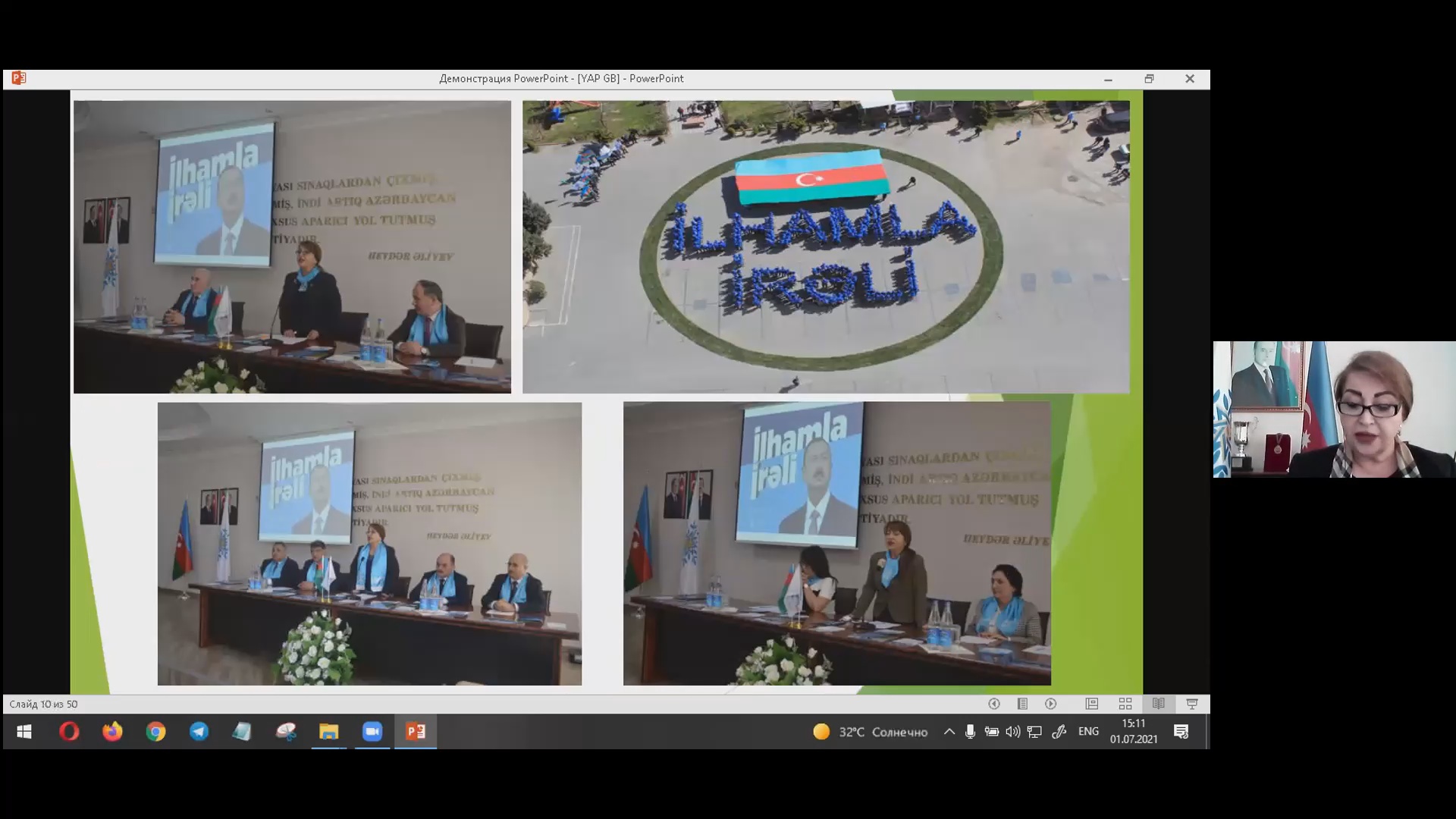Click the PowerPoint window title text

pyautogui.click(x=561, y=78)
